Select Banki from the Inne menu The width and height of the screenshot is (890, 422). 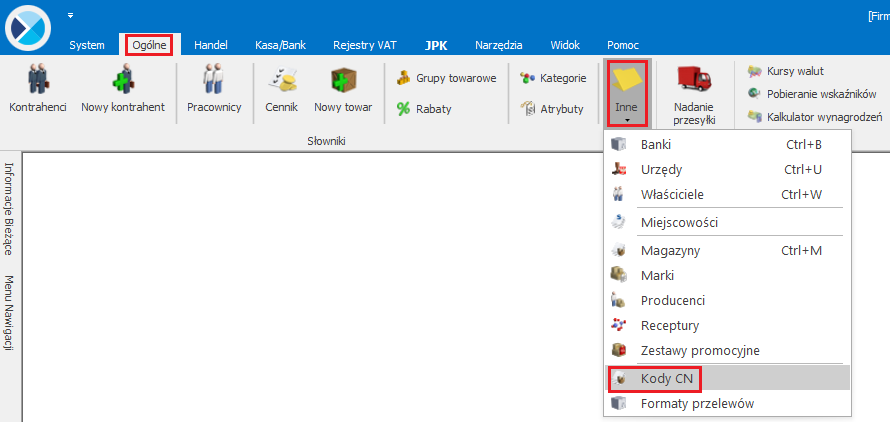[728, 145]
